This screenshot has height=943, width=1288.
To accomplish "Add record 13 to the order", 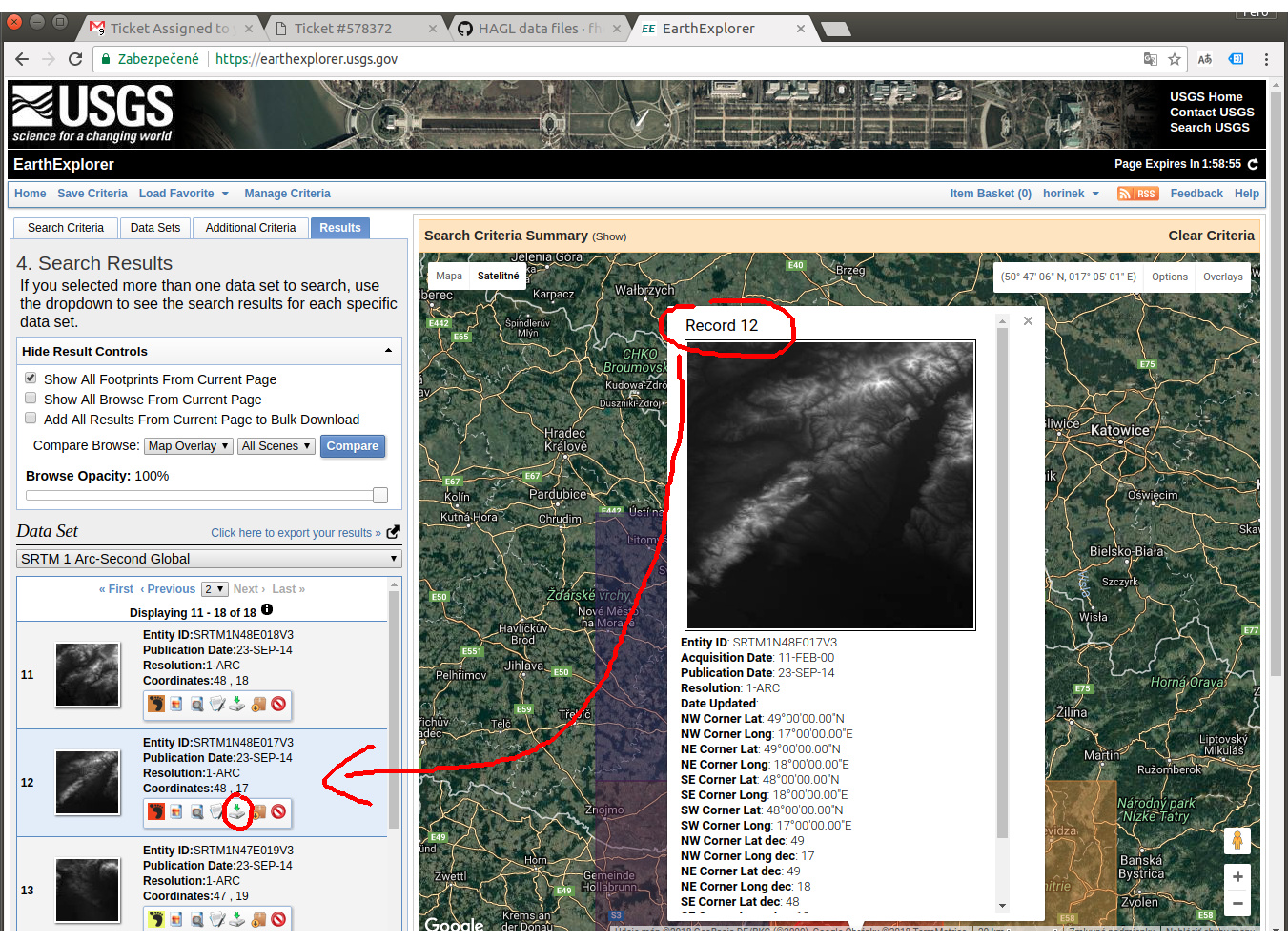I will 258,918.
